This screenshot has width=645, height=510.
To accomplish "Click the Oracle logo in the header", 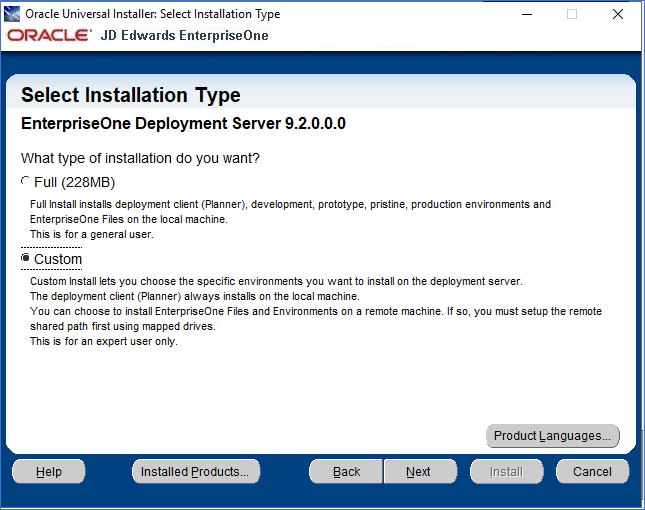I will coord(49,35).
